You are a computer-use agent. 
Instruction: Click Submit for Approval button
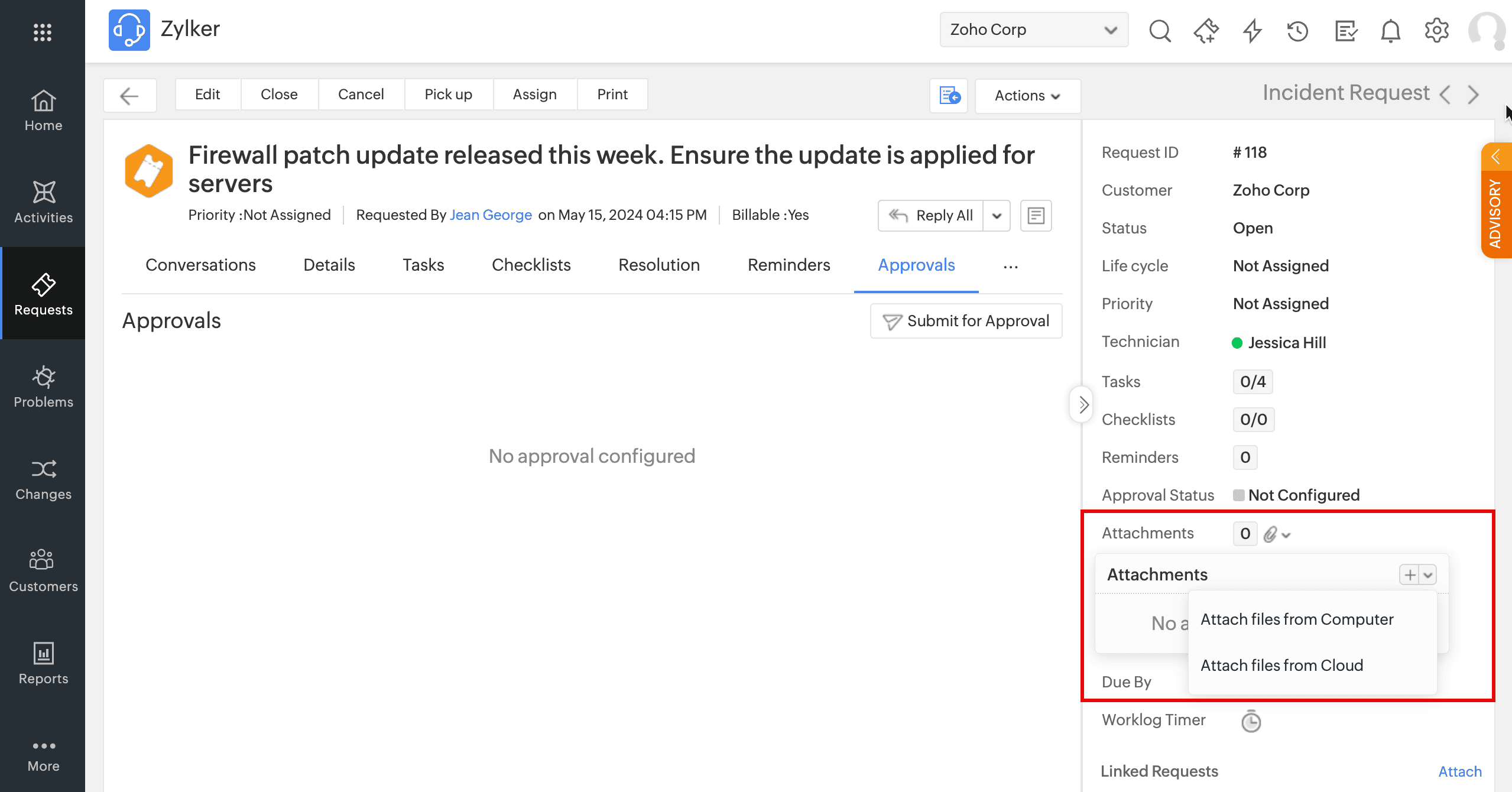tap(966, 321)
